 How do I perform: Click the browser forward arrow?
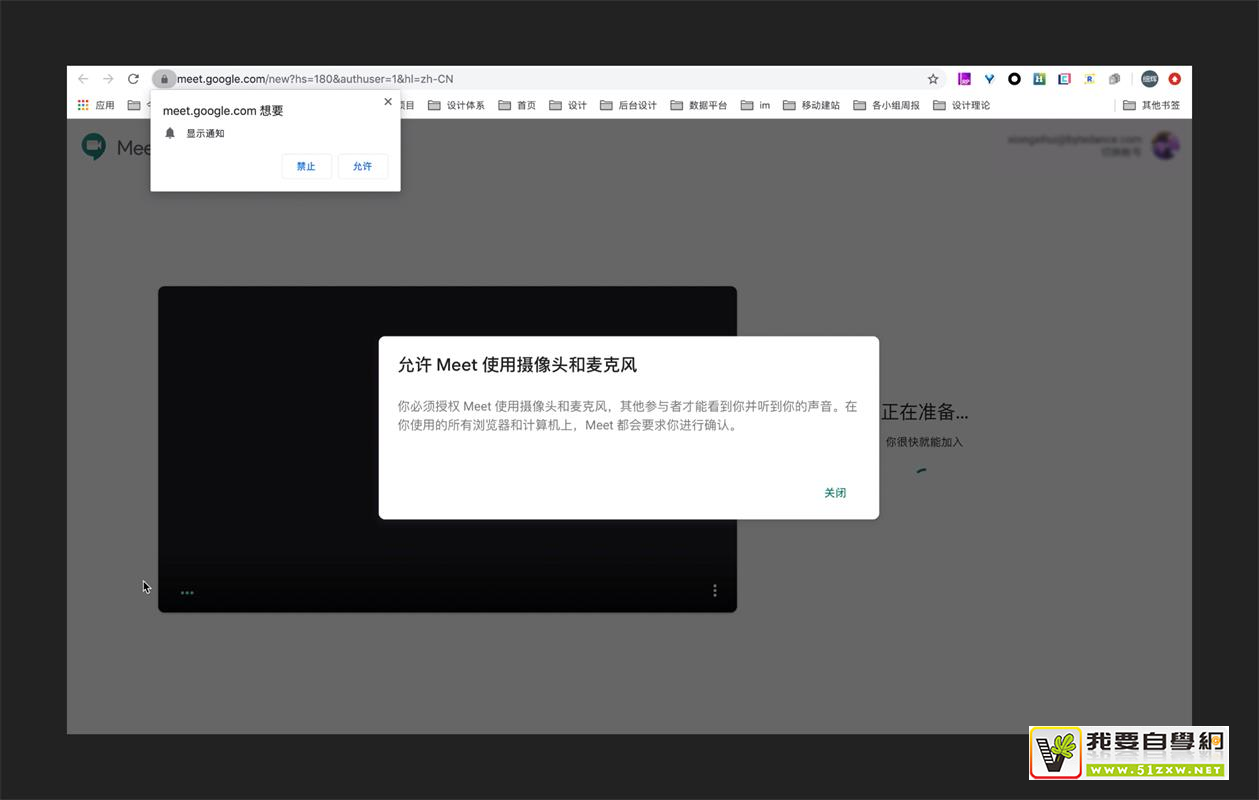tap(108, 79)
